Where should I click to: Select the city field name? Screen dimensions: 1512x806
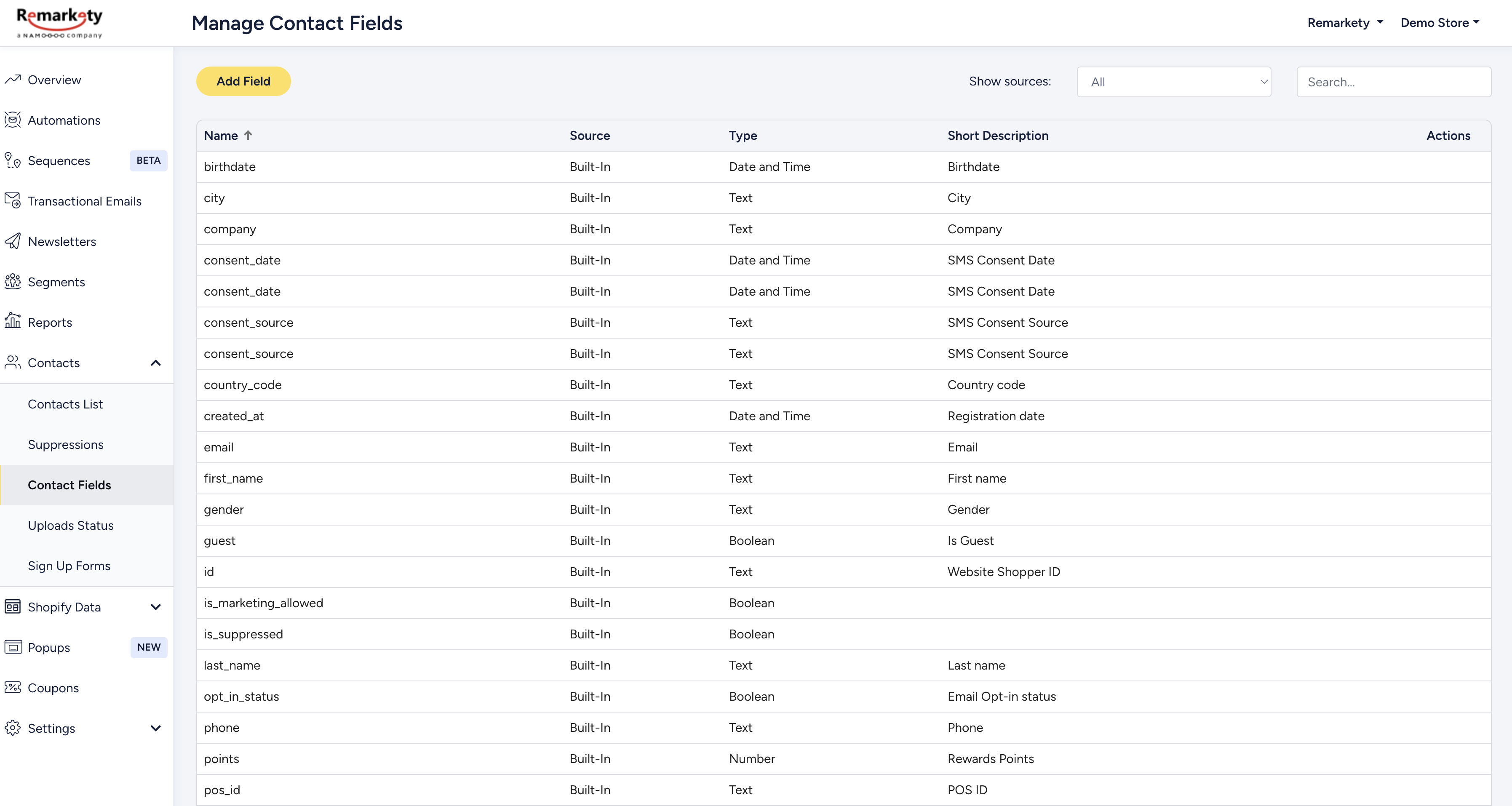(x=214, y=198)
